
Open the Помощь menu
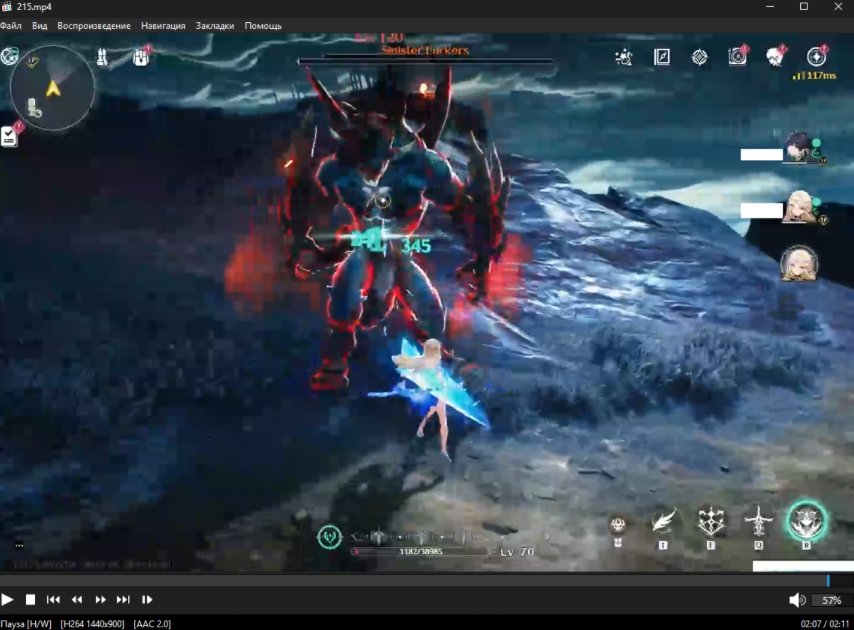(x=263, y=26)
